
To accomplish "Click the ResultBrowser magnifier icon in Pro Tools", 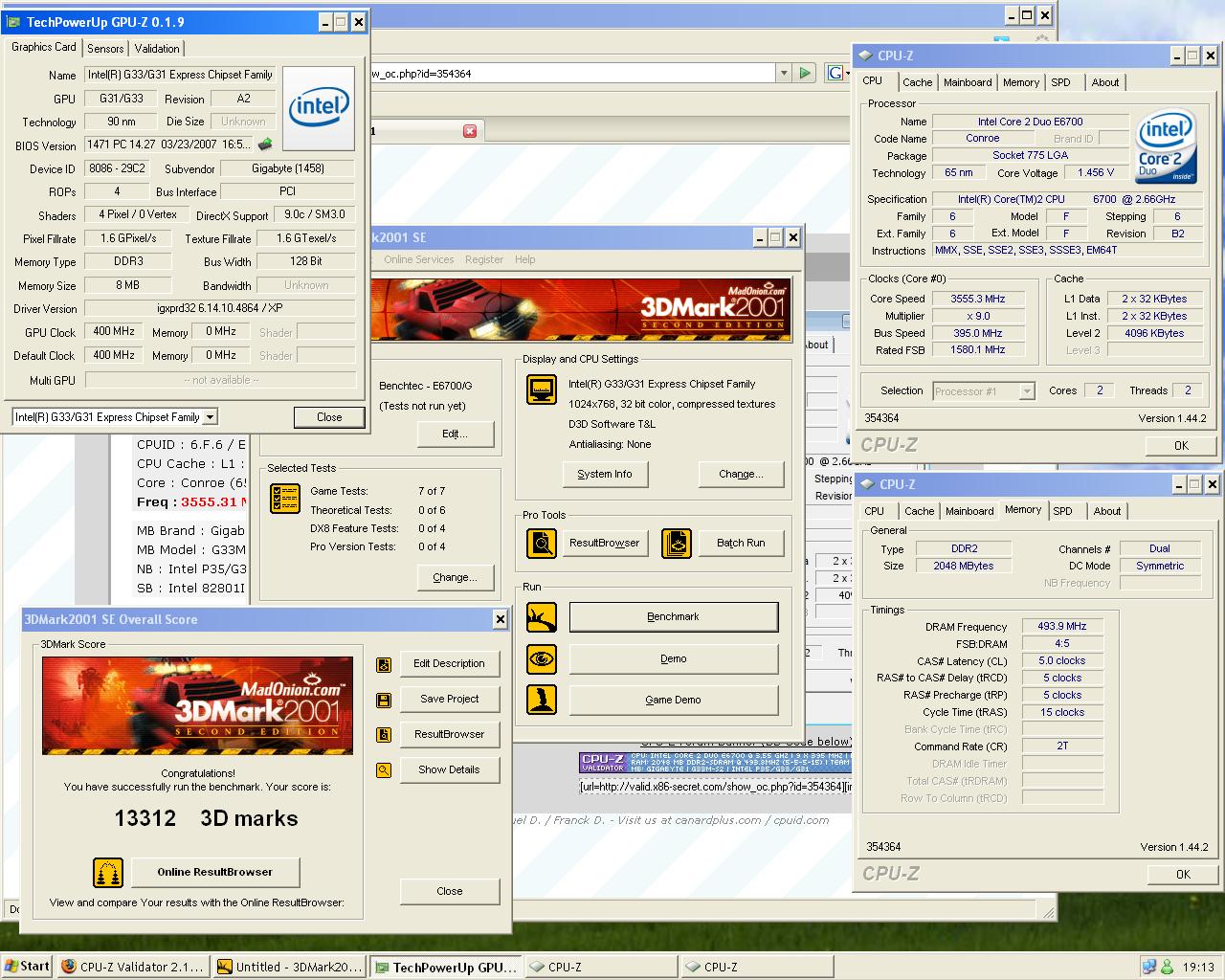I will [x=542, y=544].
